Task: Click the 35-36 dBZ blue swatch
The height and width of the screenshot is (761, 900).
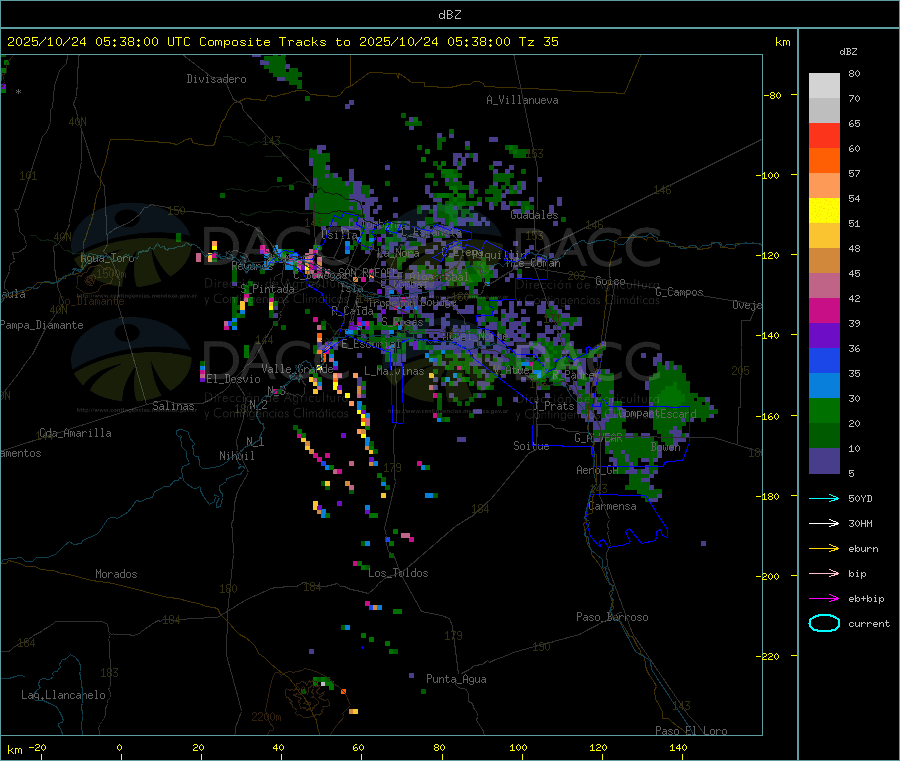Action: [824, 360]
